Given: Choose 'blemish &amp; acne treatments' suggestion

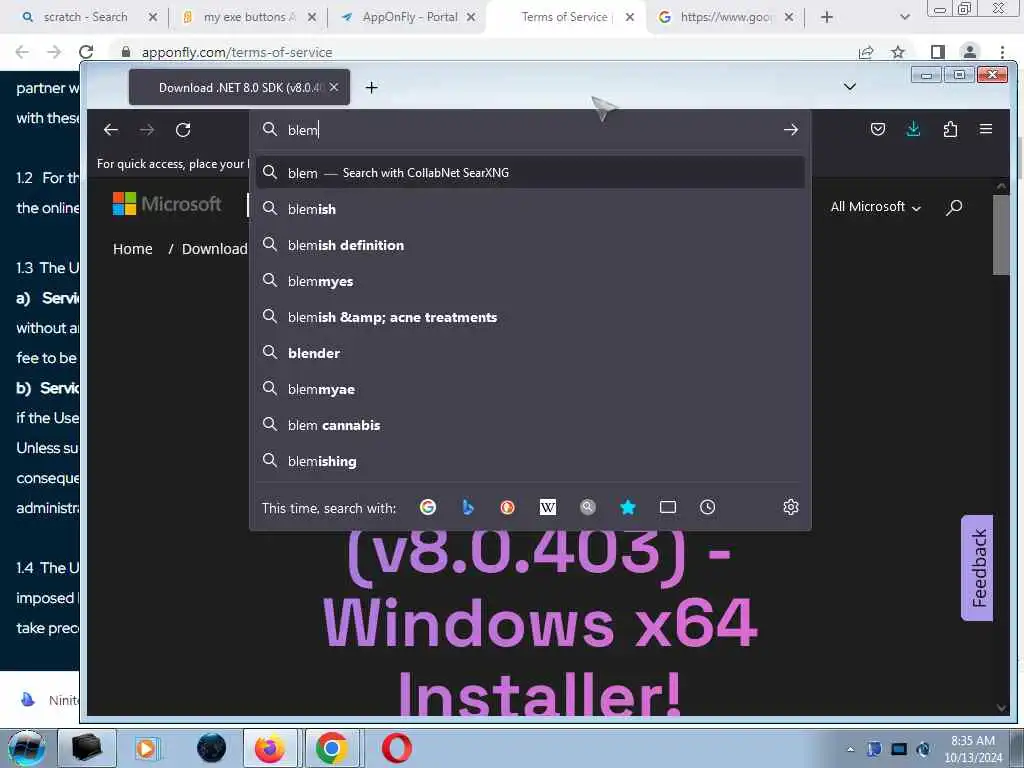Looking at the screenshot, I should (x=530, y=317).
